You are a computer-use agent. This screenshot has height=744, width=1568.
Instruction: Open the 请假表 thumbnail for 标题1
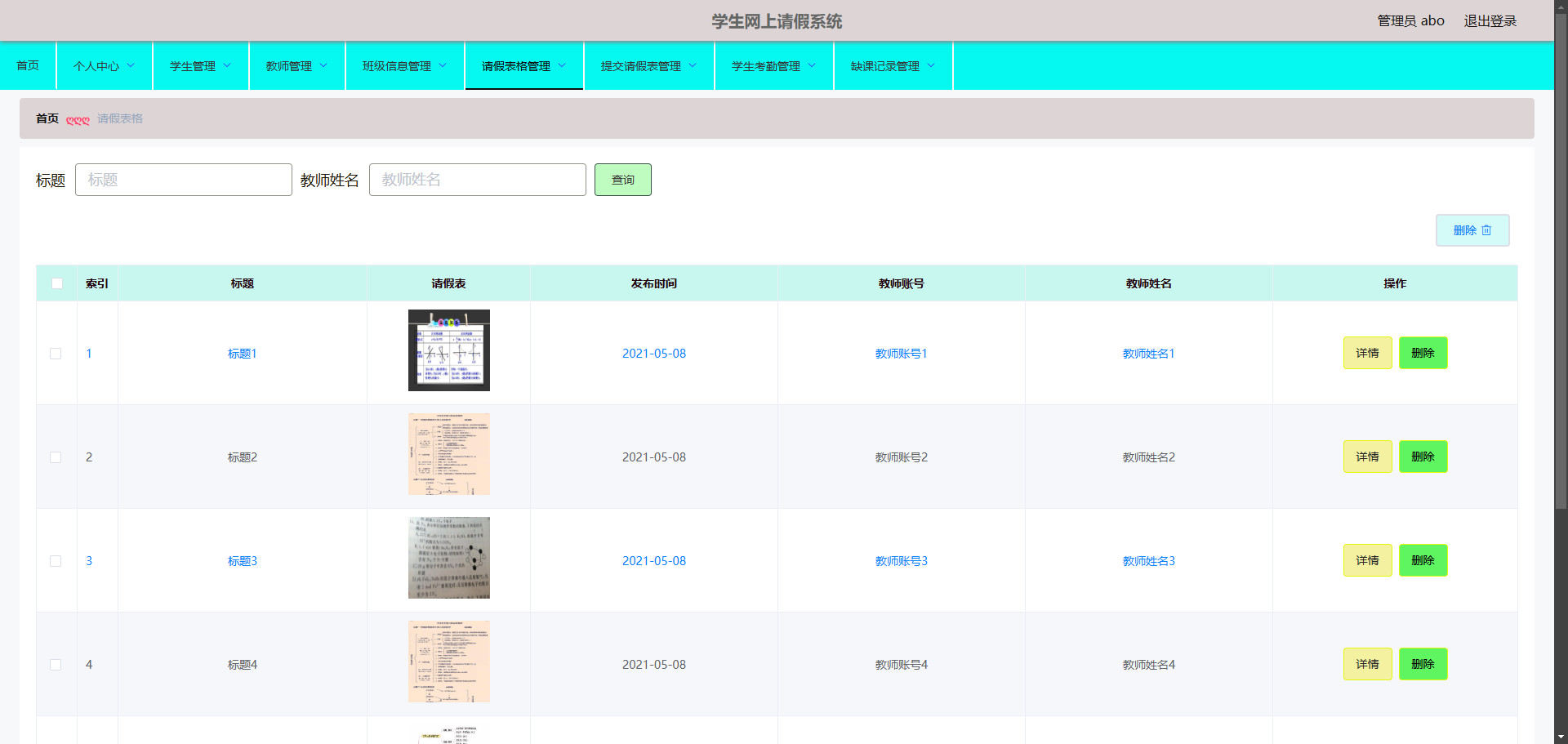click(x=449, y=350)
